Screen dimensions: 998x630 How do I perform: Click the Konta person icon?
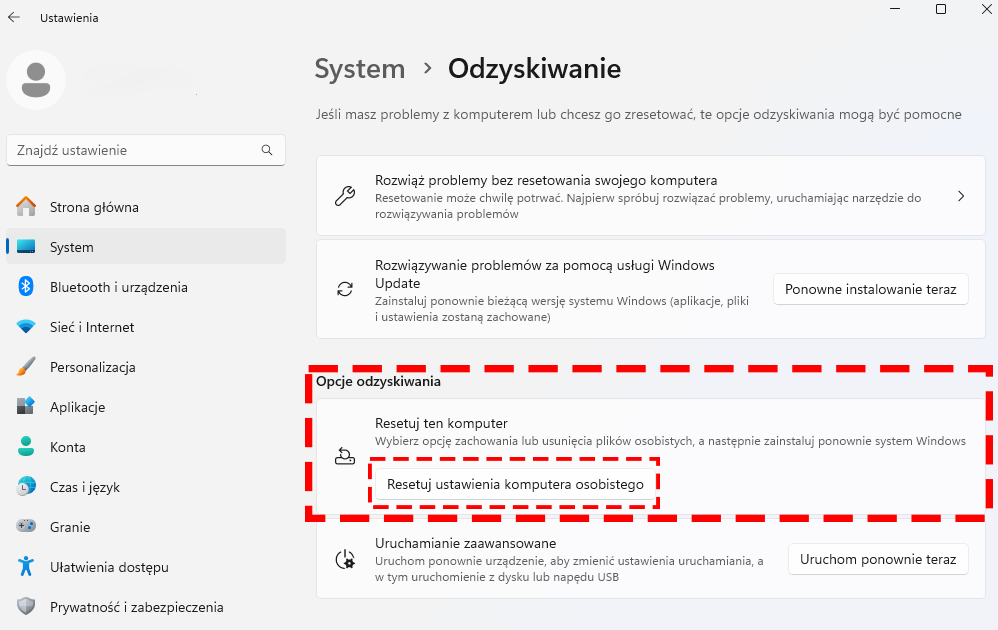pyautogui.click(x=26, y=446)
